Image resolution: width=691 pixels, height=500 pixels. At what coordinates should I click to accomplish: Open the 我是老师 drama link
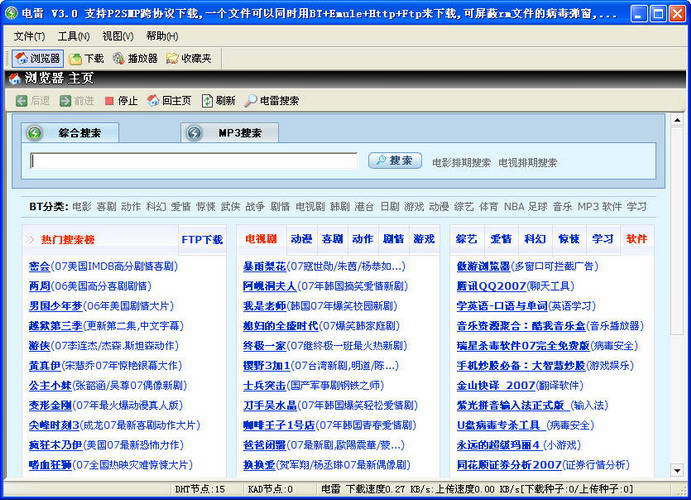[x=264, y=306]
